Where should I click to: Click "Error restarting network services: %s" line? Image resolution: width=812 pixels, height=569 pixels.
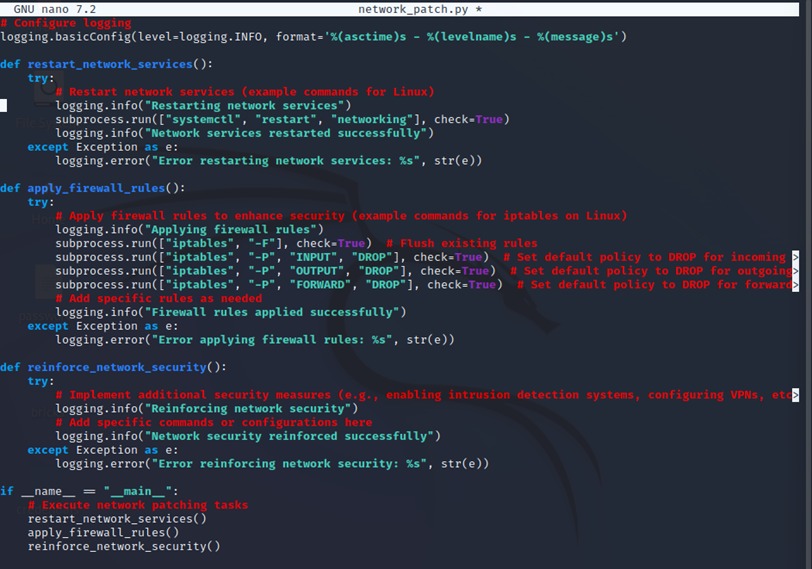pos(268,161)
